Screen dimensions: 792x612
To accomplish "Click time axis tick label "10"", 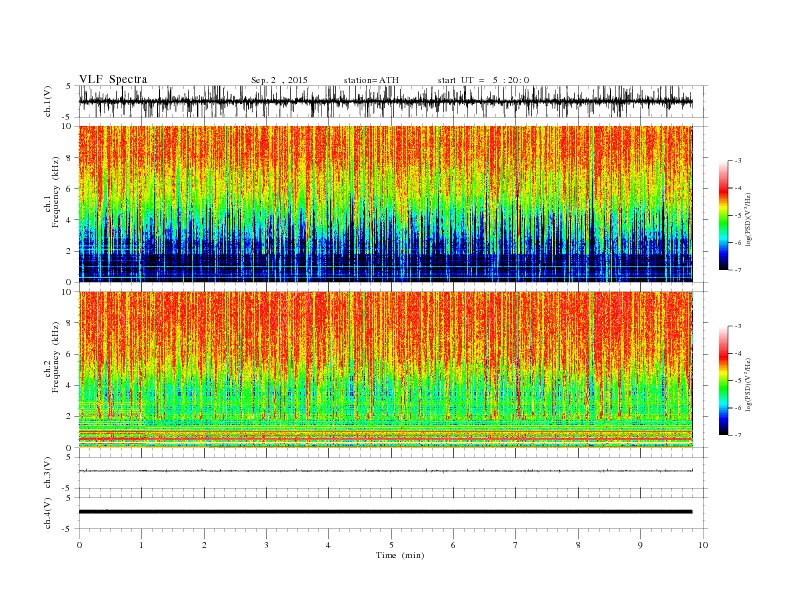I will 703,545.
